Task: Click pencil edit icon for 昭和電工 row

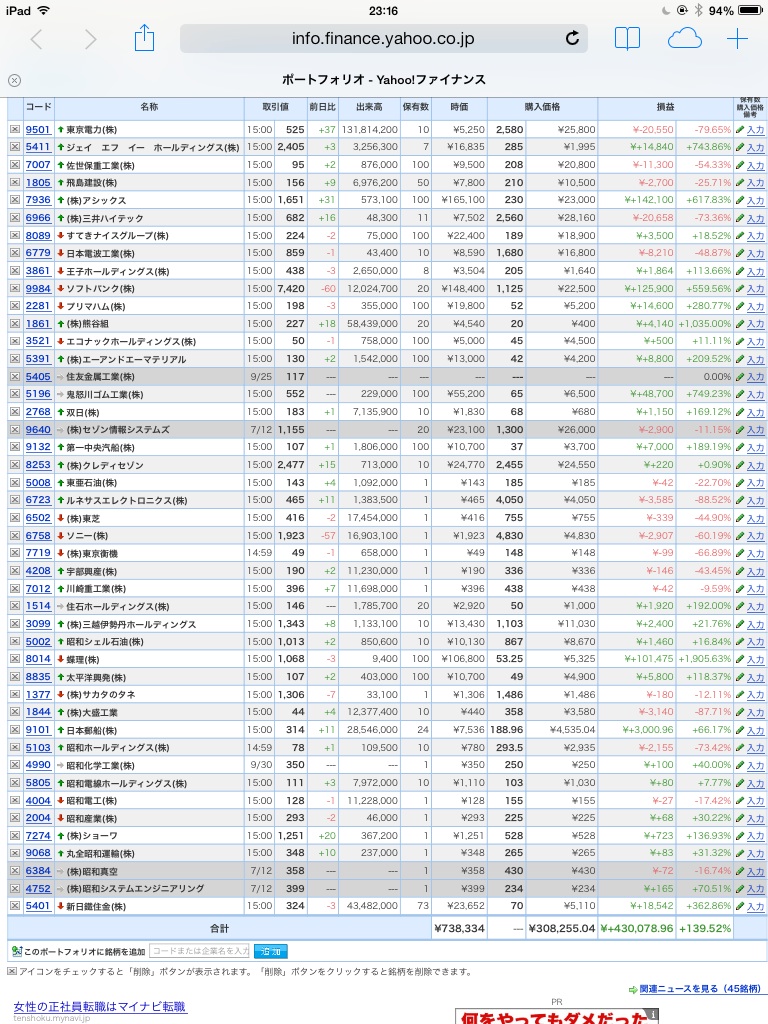Action: (740, 800)
